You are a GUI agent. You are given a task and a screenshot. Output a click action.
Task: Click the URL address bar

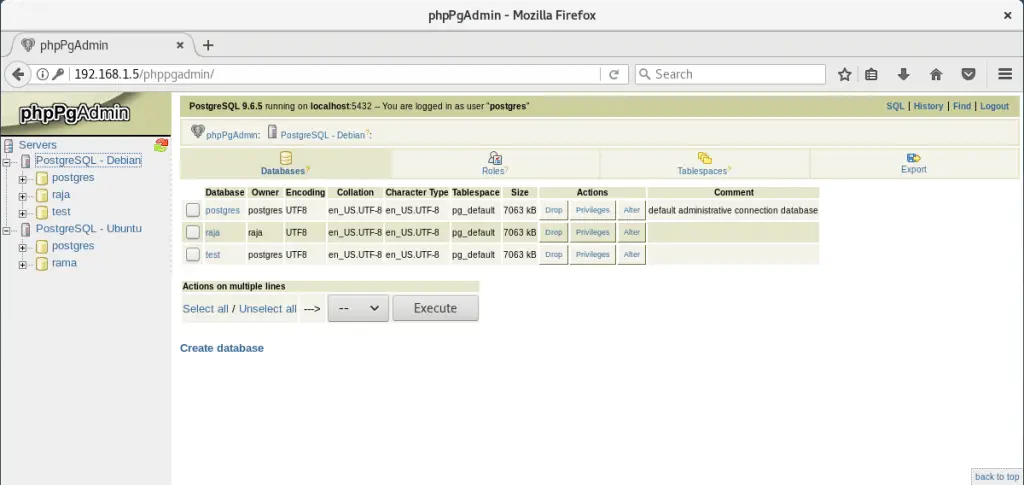(x=336, y=74)
